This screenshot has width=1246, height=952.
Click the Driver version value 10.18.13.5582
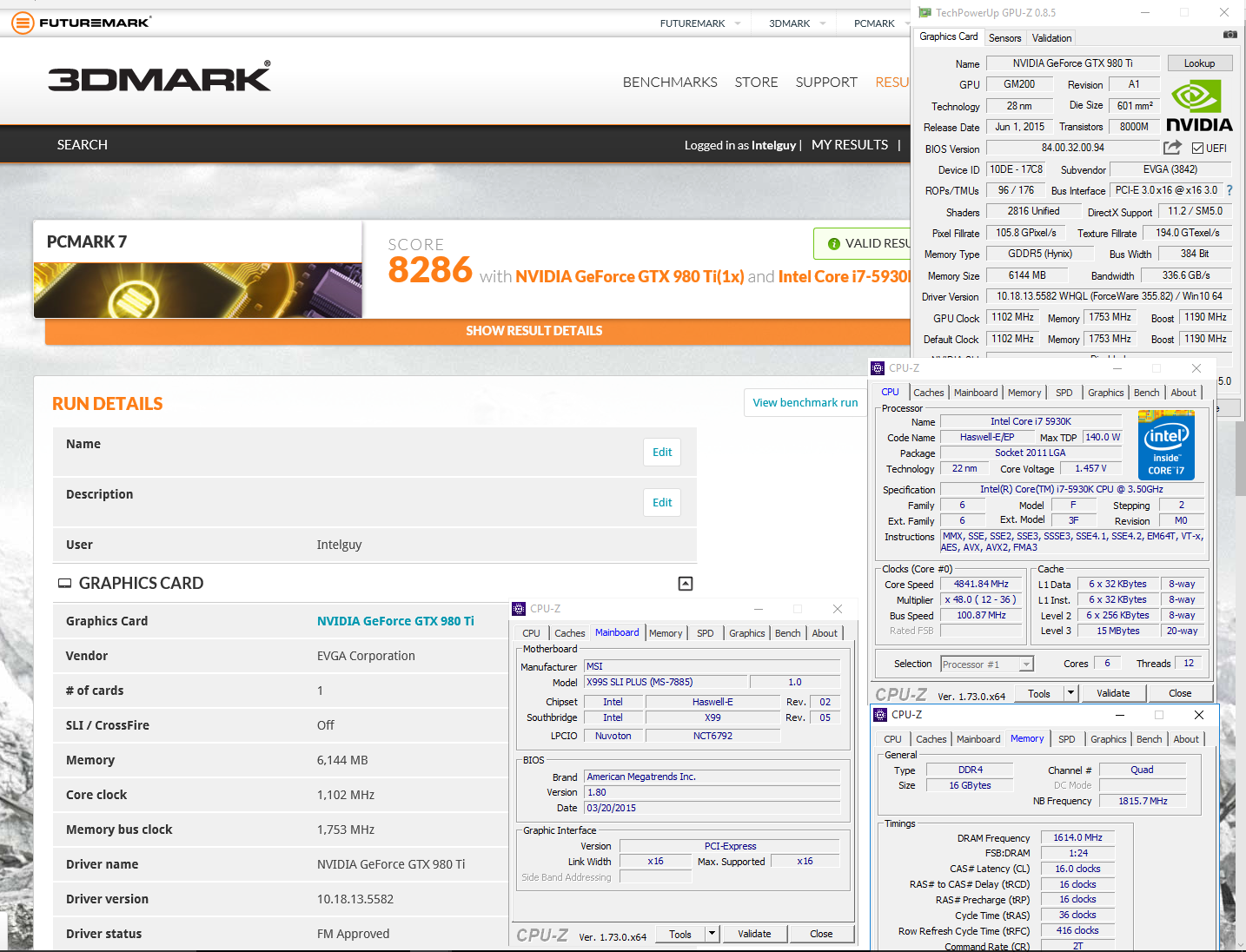click(x=355, y=899)
